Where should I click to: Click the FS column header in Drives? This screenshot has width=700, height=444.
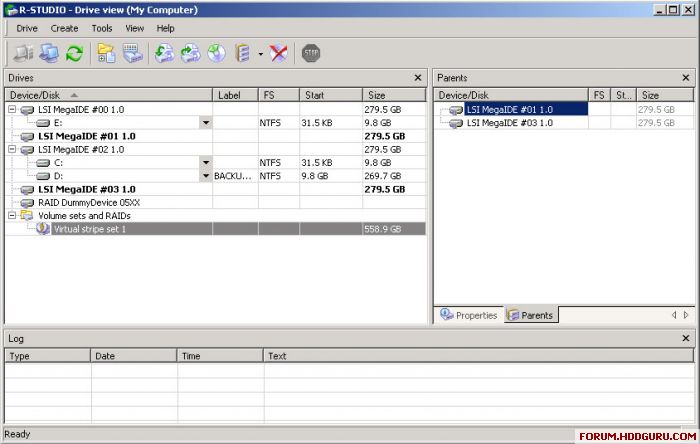pos(279,95)
